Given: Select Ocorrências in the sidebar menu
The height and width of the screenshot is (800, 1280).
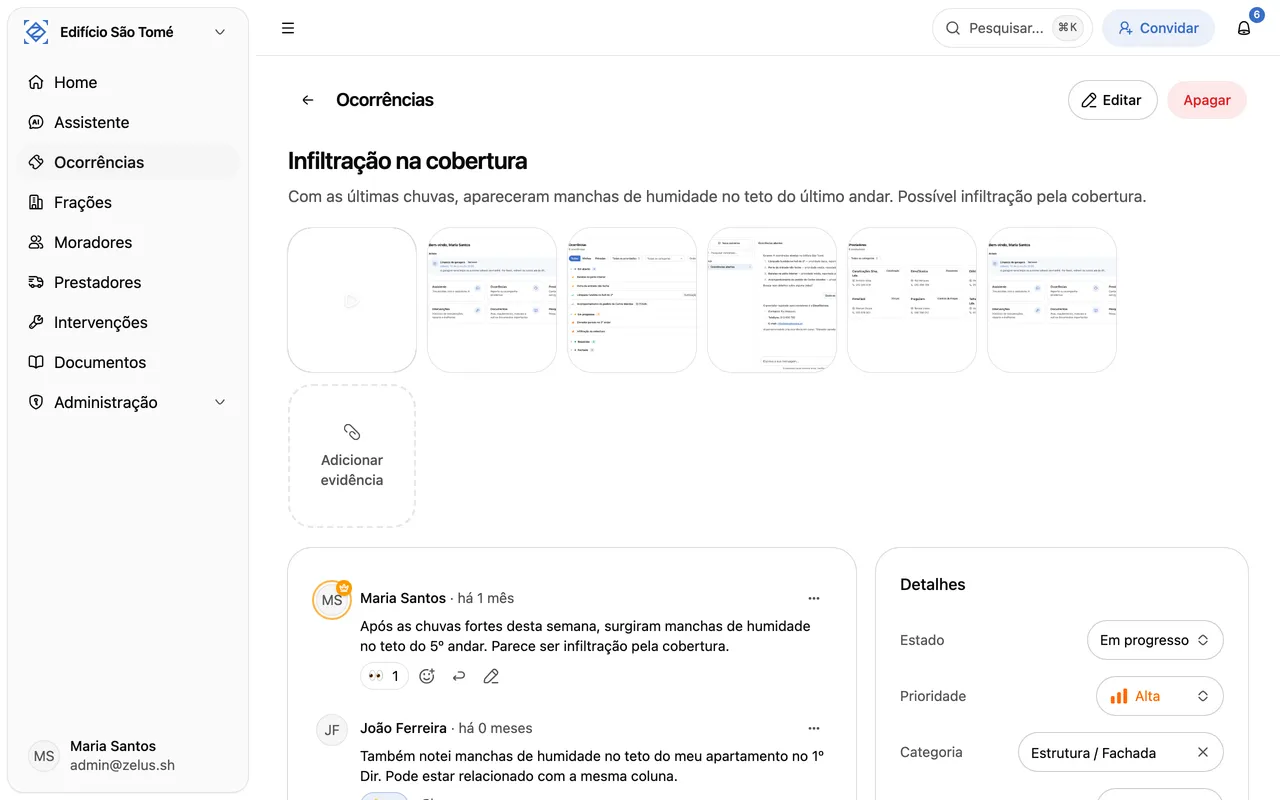Looking at the screenshot, I should pos(128,162).
